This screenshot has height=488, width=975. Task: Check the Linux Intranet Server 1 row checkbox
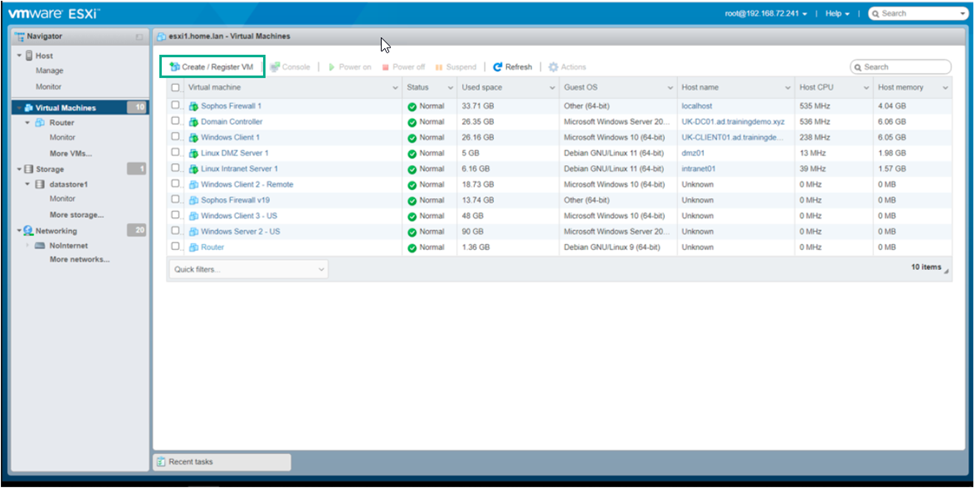tap(175, 168)
